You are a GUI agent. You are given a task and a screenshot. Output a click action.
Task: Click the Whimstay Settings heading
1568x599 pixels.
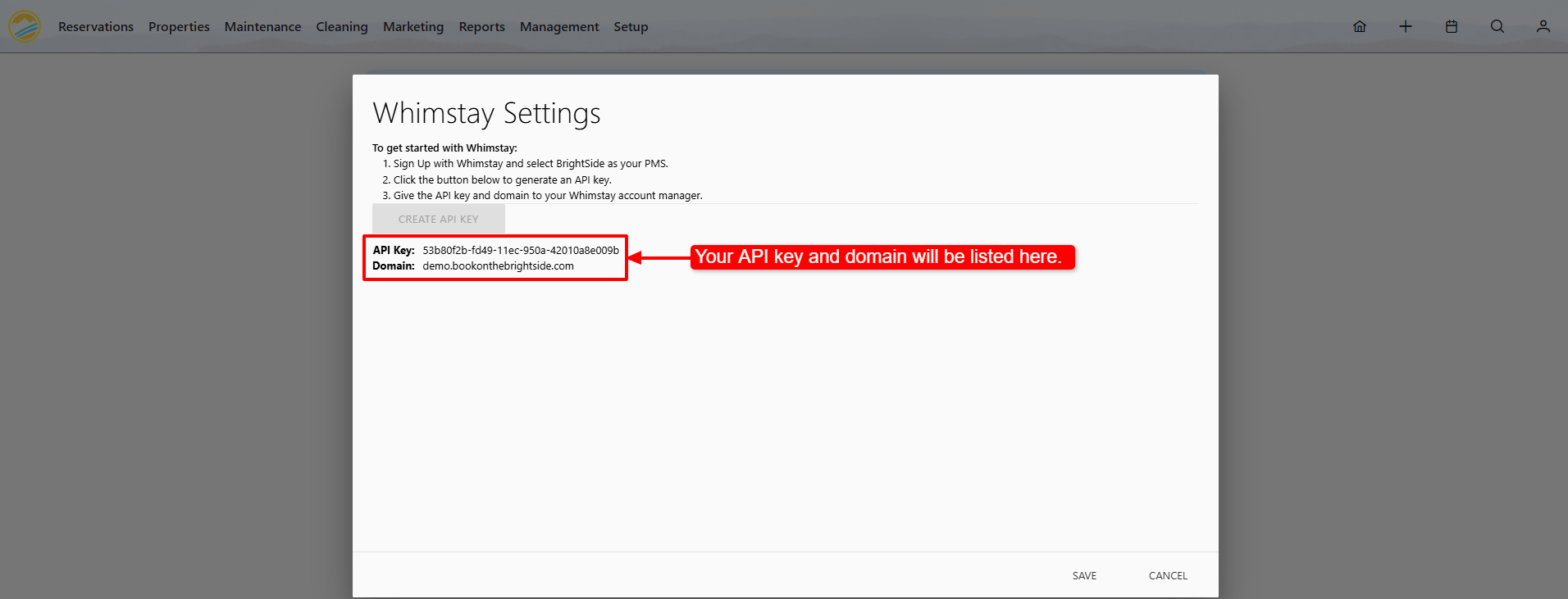(486, 113)
